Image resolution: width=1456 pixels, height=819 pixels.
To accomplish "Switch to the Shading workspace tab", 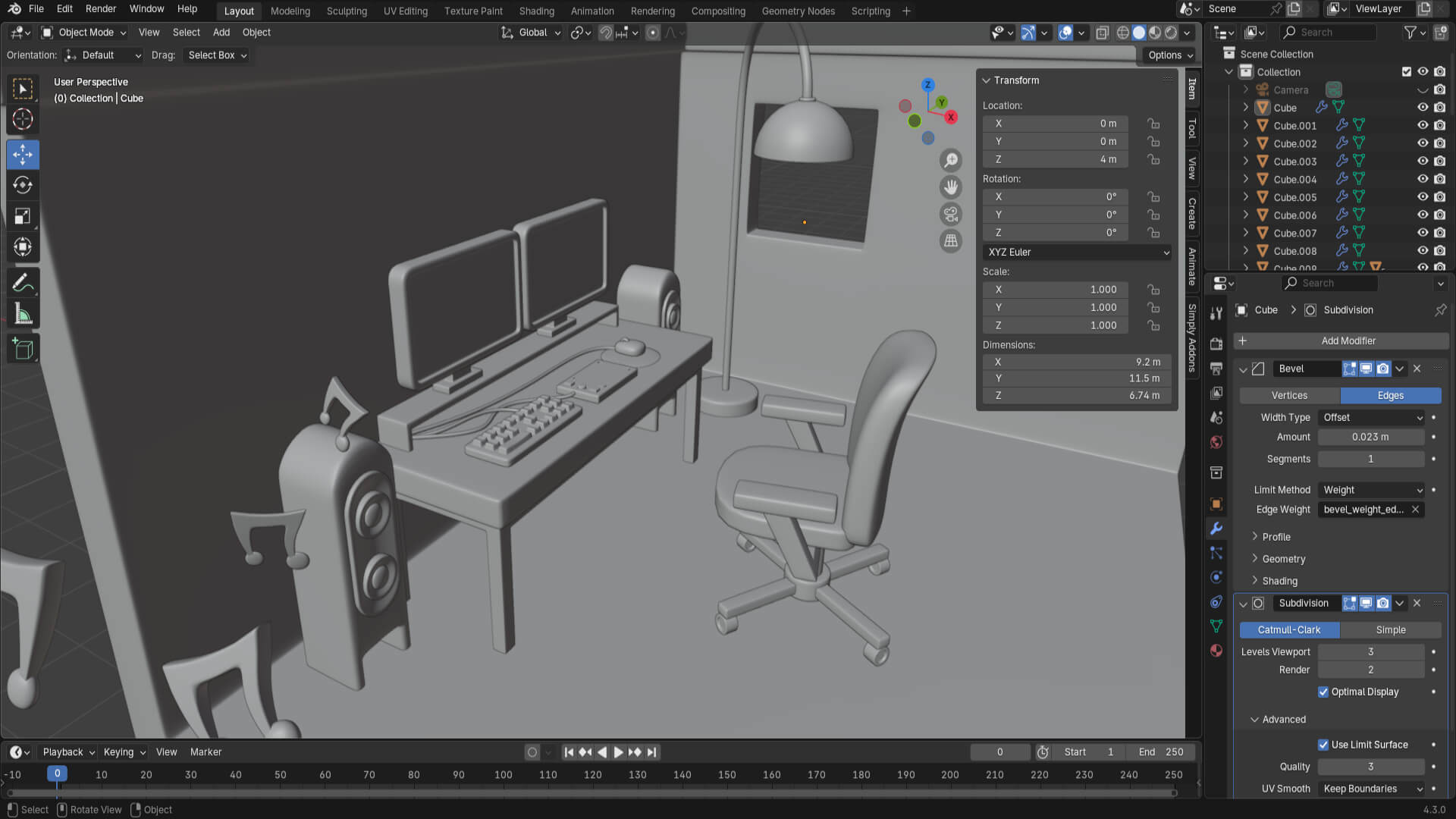I will click(x=536, y=11).
